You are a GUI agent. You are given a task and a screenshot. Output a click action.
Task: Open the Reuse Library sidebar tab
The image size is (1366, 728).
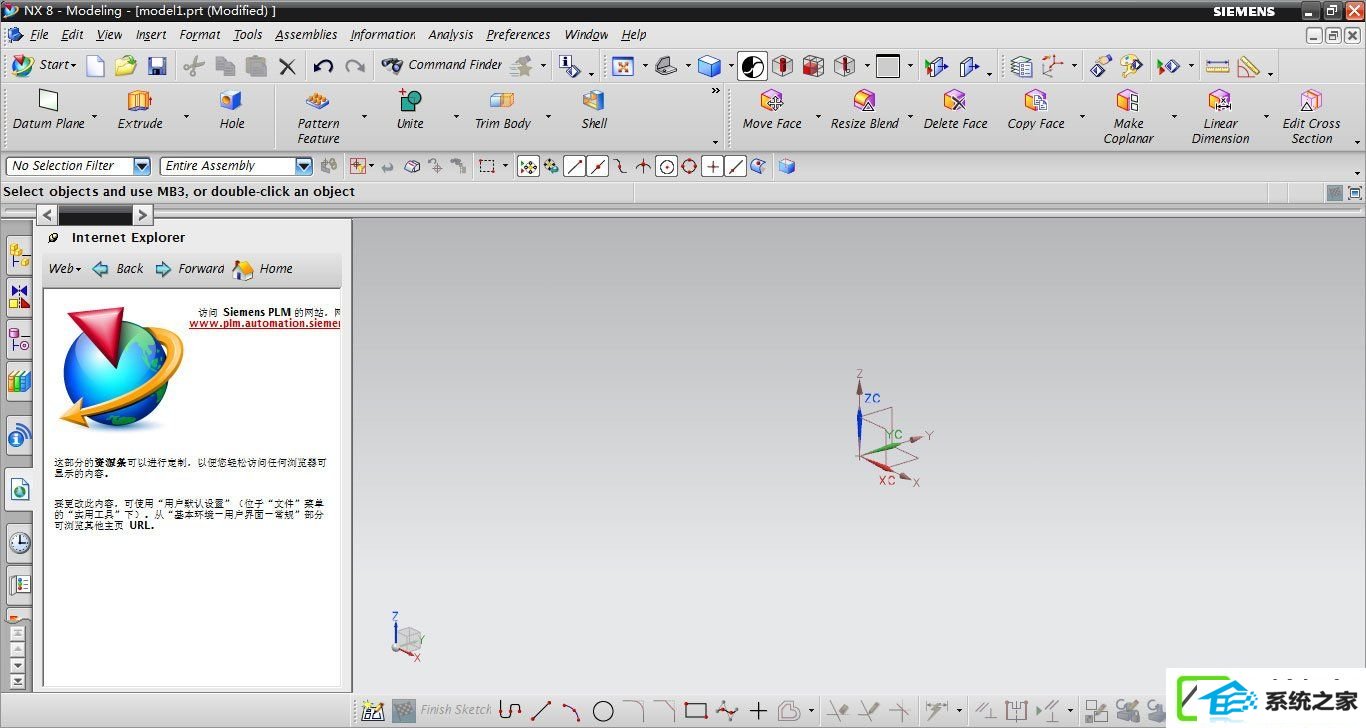(x=19, y=381)
